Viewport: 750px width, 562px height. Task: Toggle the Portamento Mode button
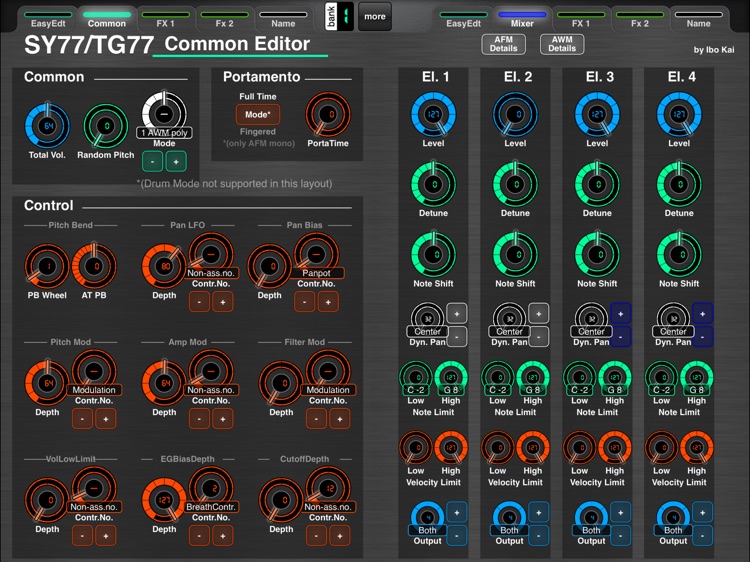click(x=258, y=114)
